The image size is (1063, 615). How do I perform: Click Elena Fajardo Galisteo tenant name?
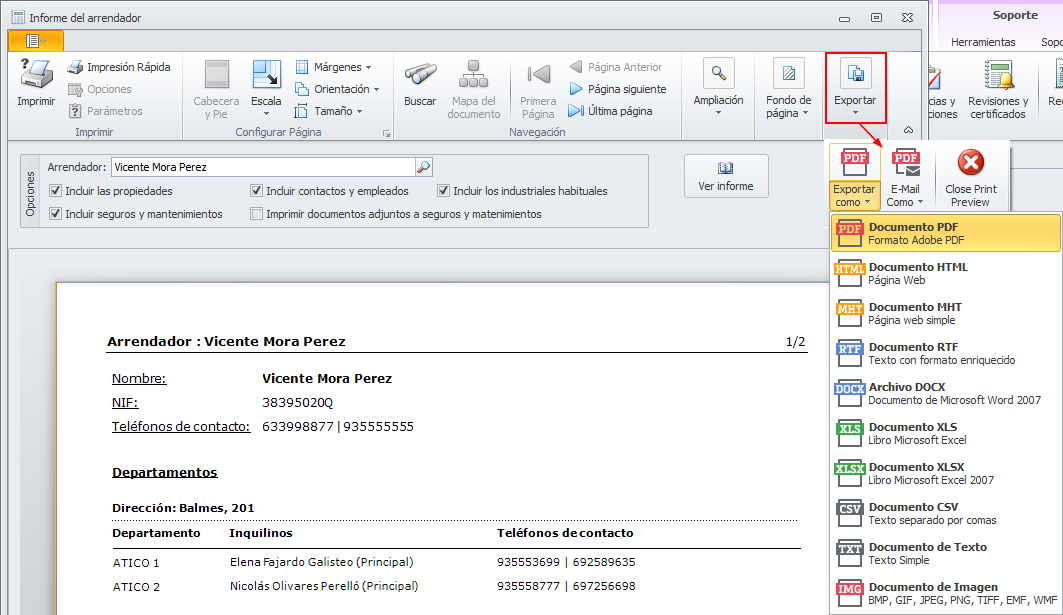coord(321,562)
